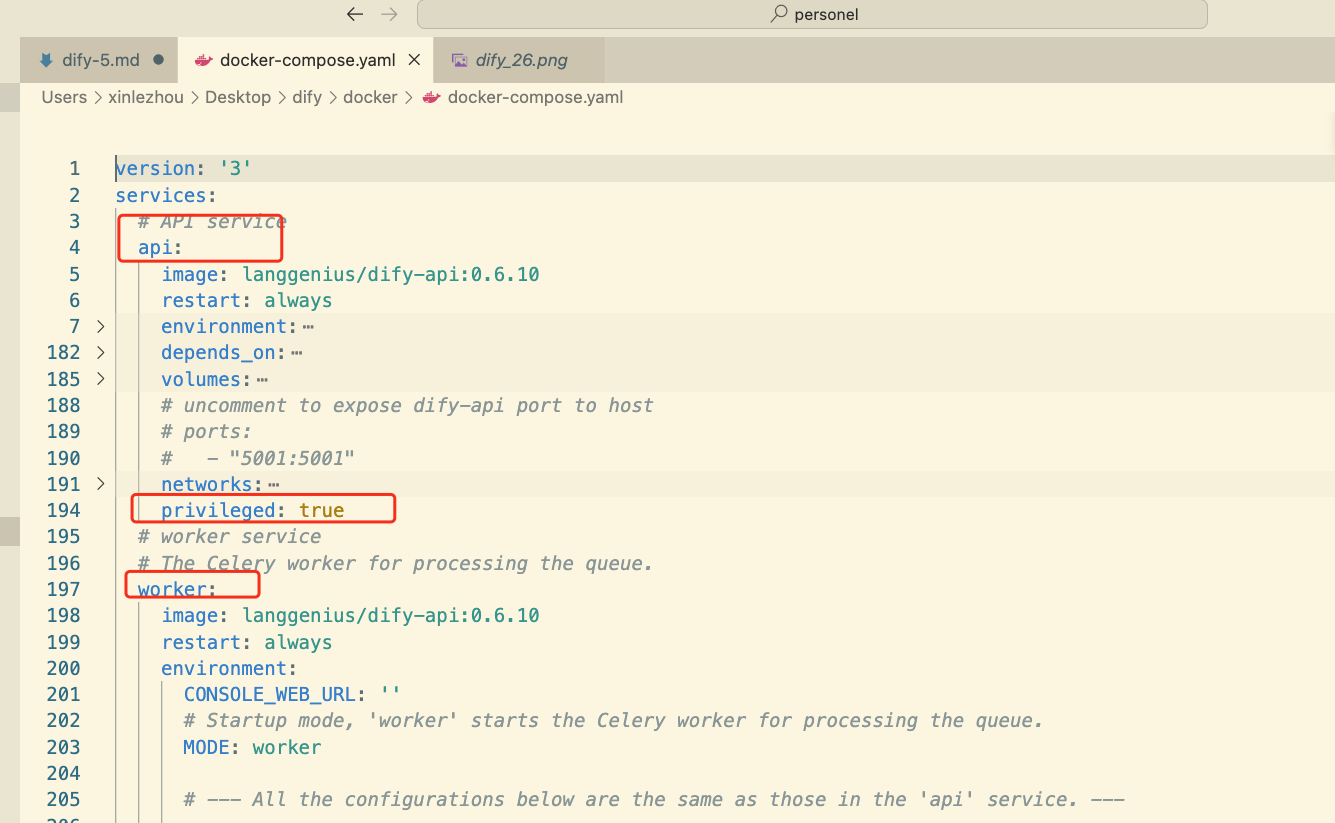Screen dimensions: 1335x823
Task: Place cursor on the privileged key
Action: [218, 510]
